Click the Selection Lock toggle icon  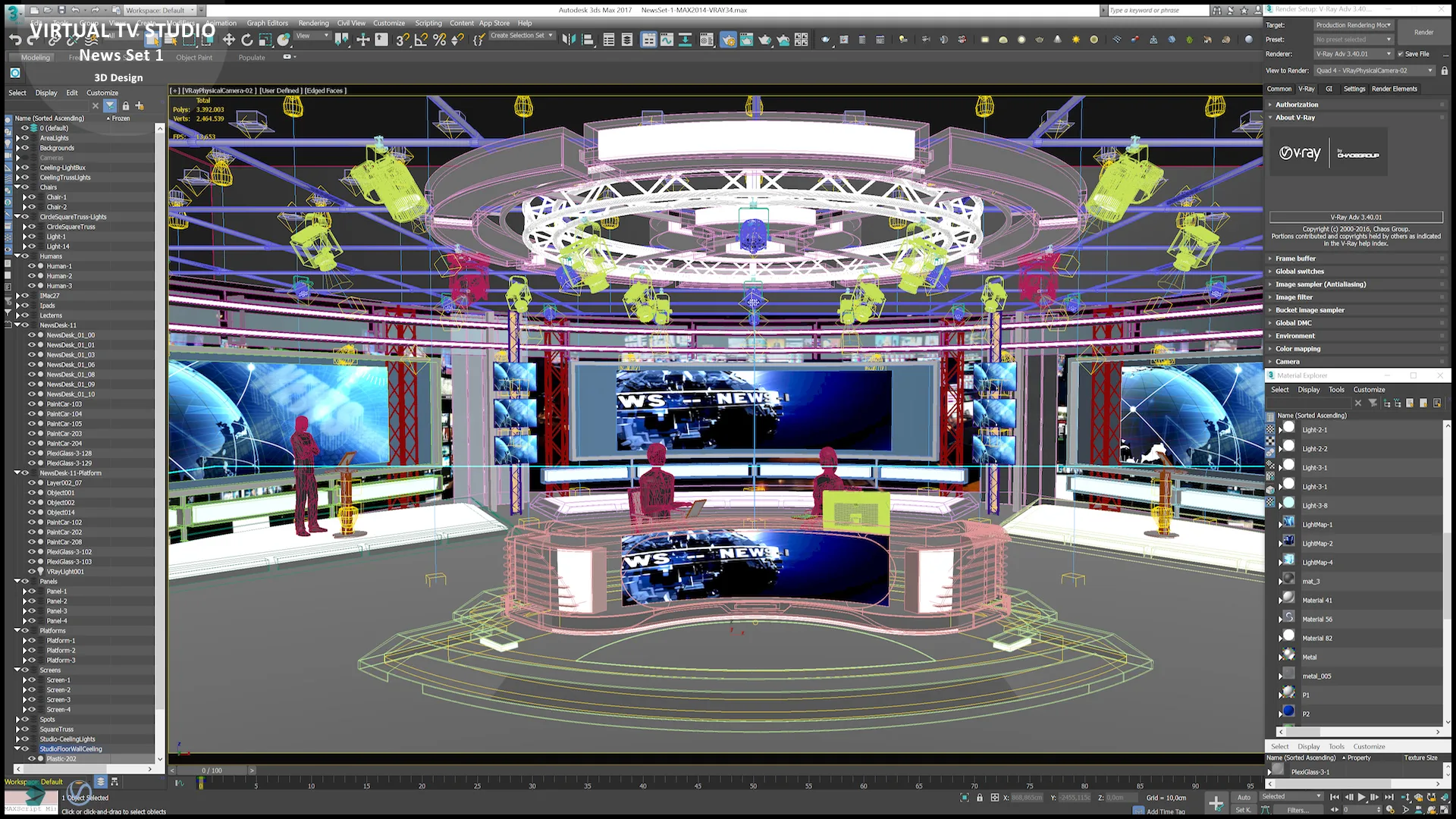[x=980, y=798]
